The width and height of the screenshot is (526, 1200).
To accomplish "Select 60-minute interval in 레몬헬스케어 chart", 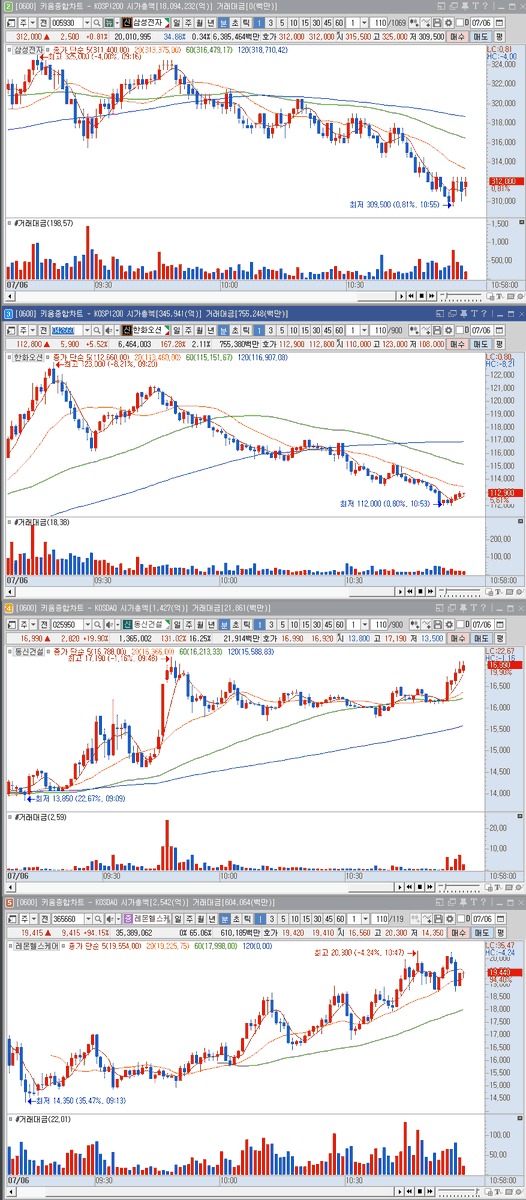I will pos(340,919).
